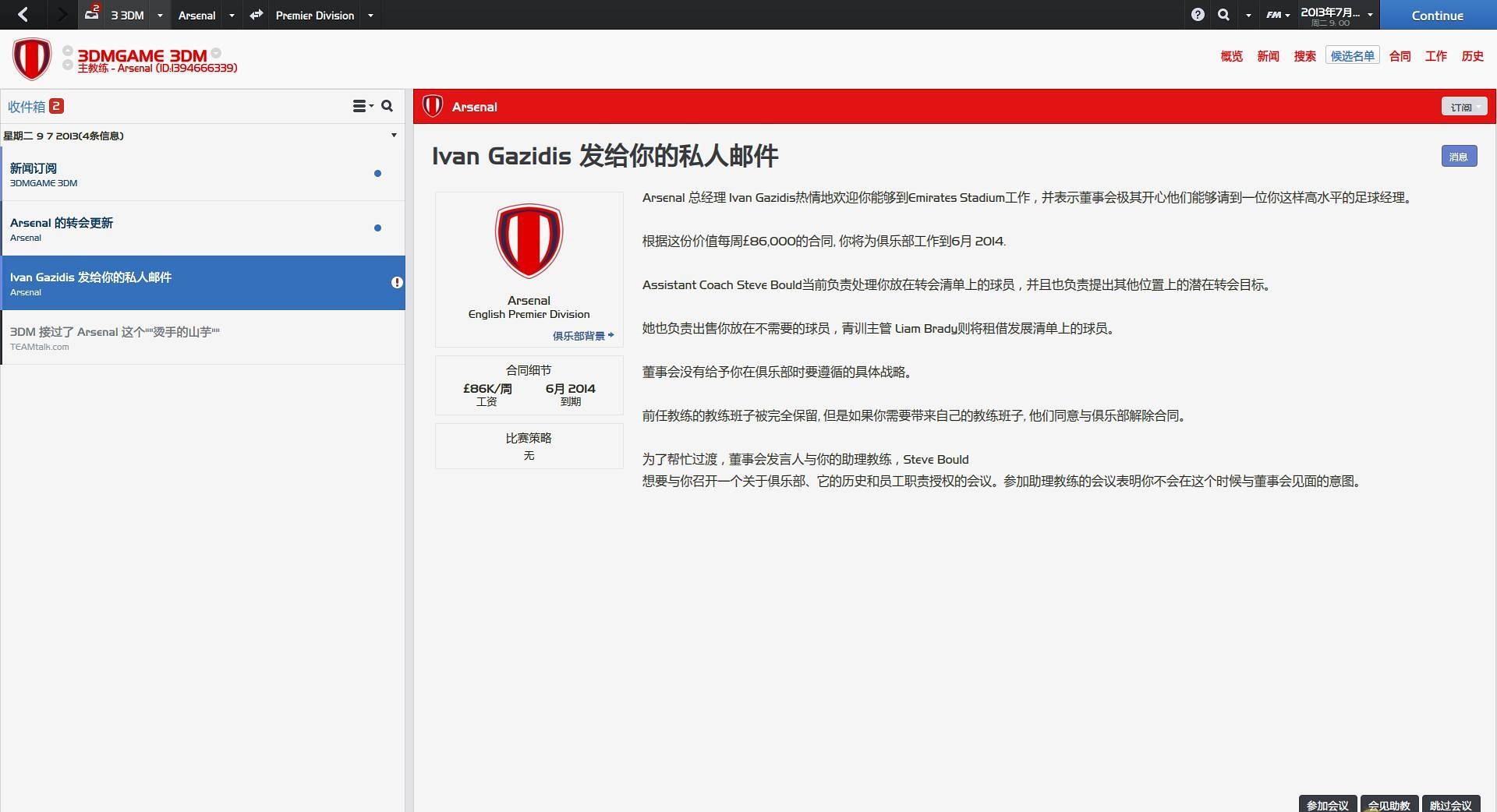Viewport: 1497px width, 812px height.
Task: Click the Premier Division label in top bar
Action: click(315, 15)
